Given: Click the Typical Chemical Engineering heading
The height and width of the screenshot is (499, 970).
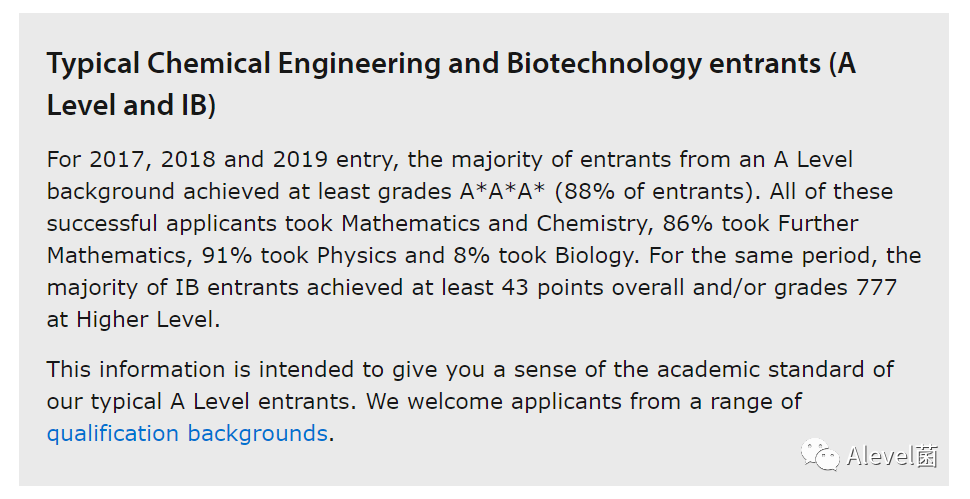Looking at the screenshot, I should [x=451, y=84].
